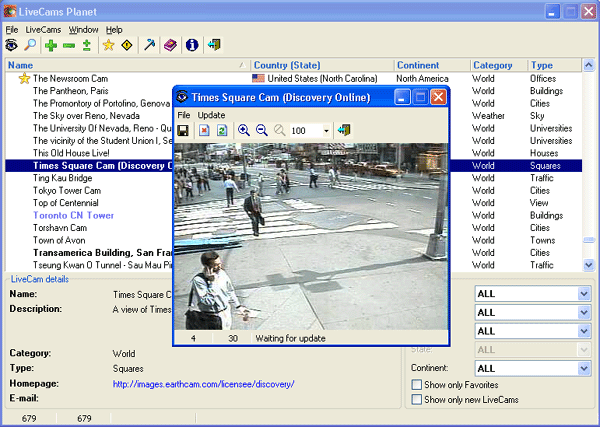Image resolution: width=600 pixels, height=427 pixels.
Task: Click the list scrollbar thumb
Action: (589, 240)
